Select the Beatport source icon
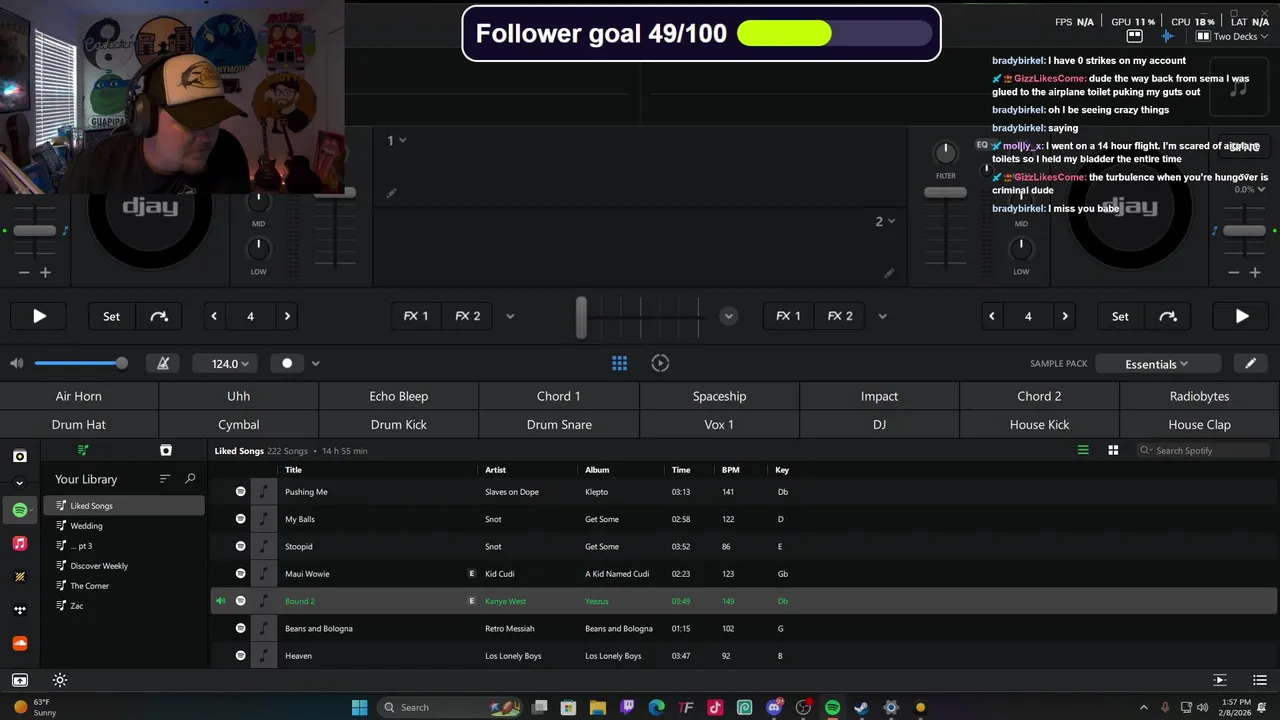 coord(20,576)
